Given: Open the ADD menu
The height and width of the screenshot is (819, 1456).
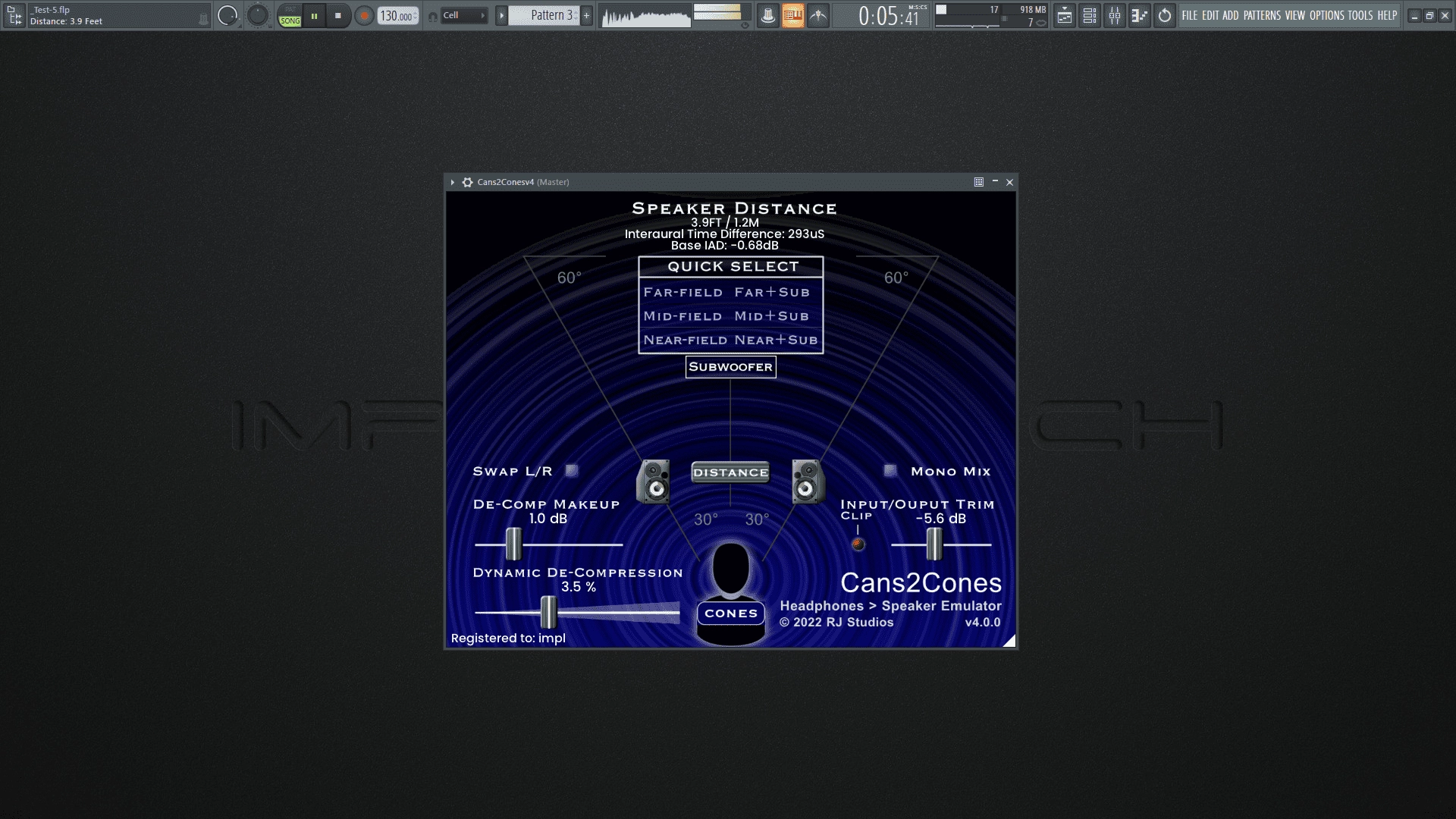Looking at the screenshot, I should coord(1231,15).
